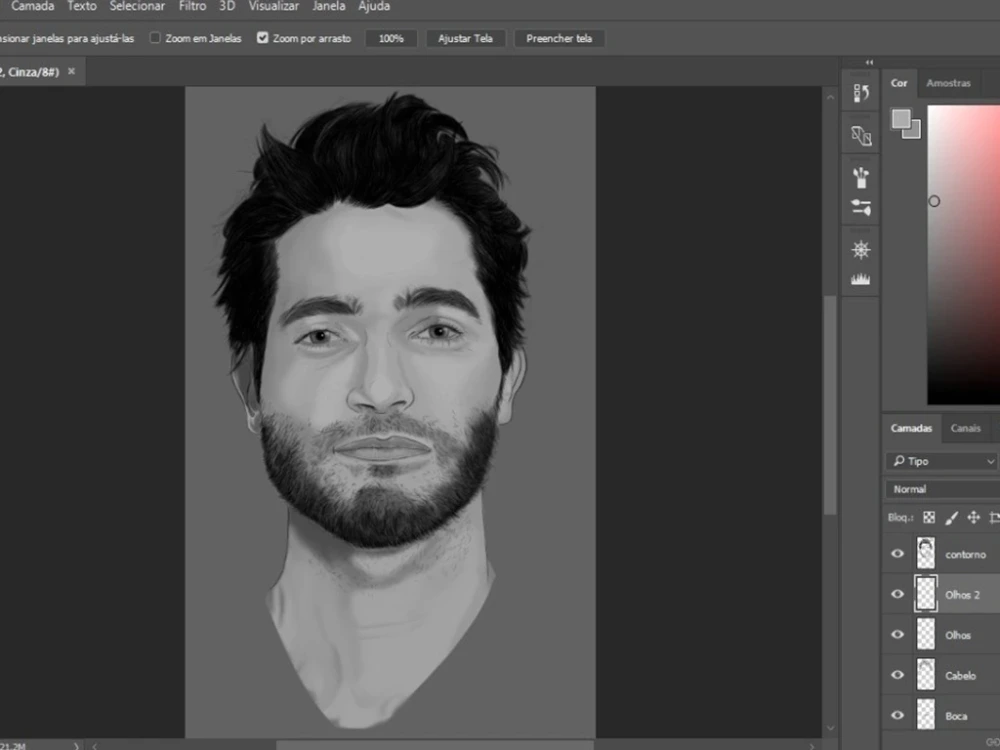Viewport: 1000px width, 750px height.
Task: Hide the Cabelo layer
Action: point(897,675)
